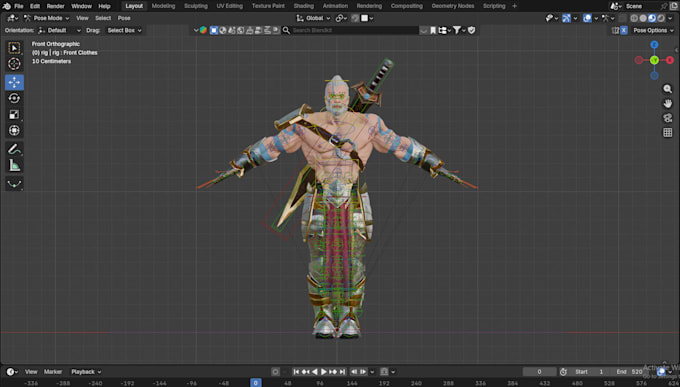Click the BlenderKit bookmark icon
This screenshot has width=680, height=387.
(433, 30)
